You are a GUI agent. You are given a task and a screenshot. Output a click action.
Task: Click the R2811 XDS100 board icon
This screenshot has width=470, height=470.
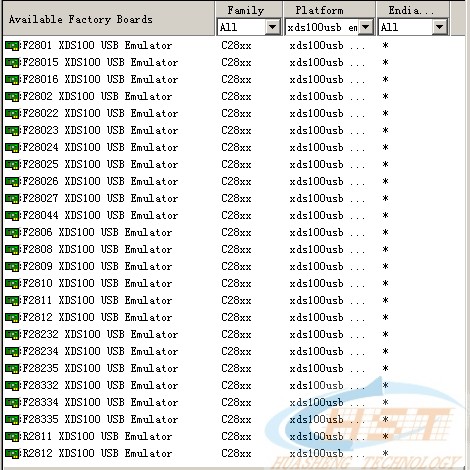point(13,436)
